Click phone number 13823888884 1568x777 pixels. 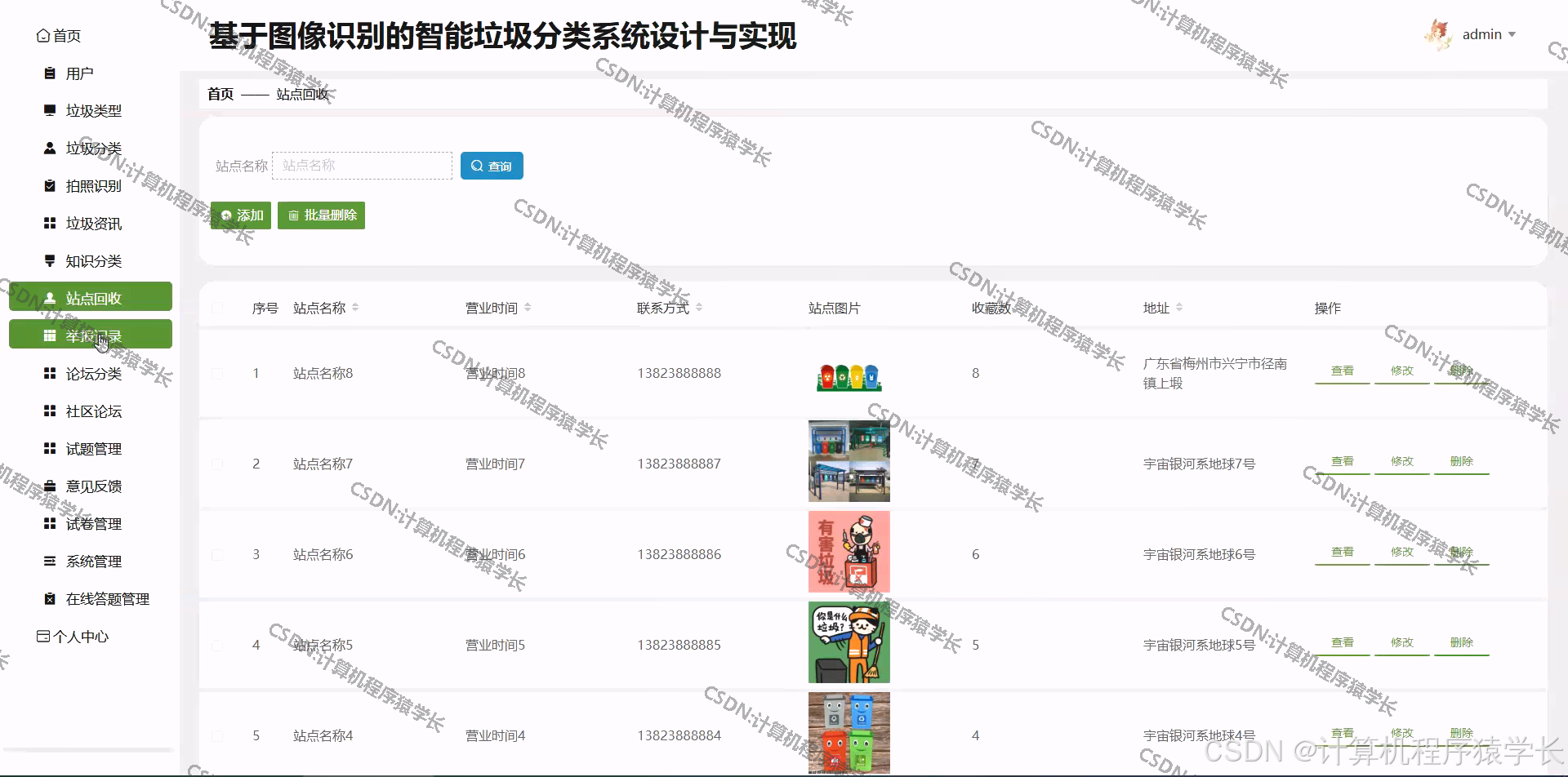679,735
